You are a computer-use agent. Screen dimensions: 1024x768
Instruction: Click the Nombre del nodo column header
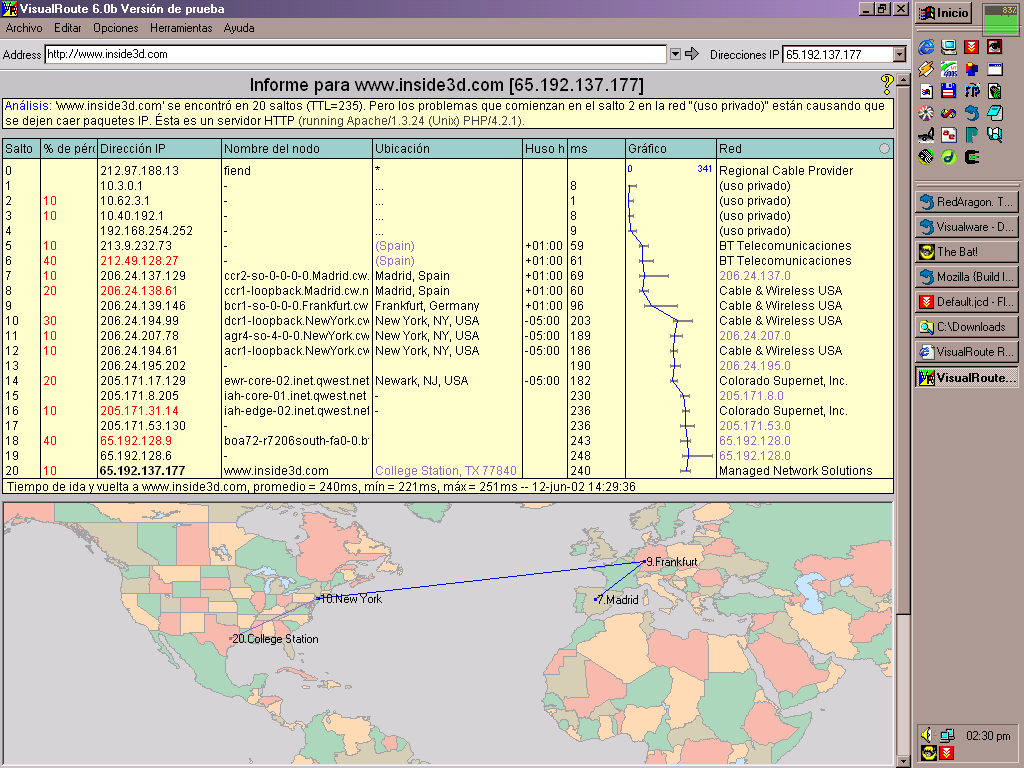coord(297,149)
